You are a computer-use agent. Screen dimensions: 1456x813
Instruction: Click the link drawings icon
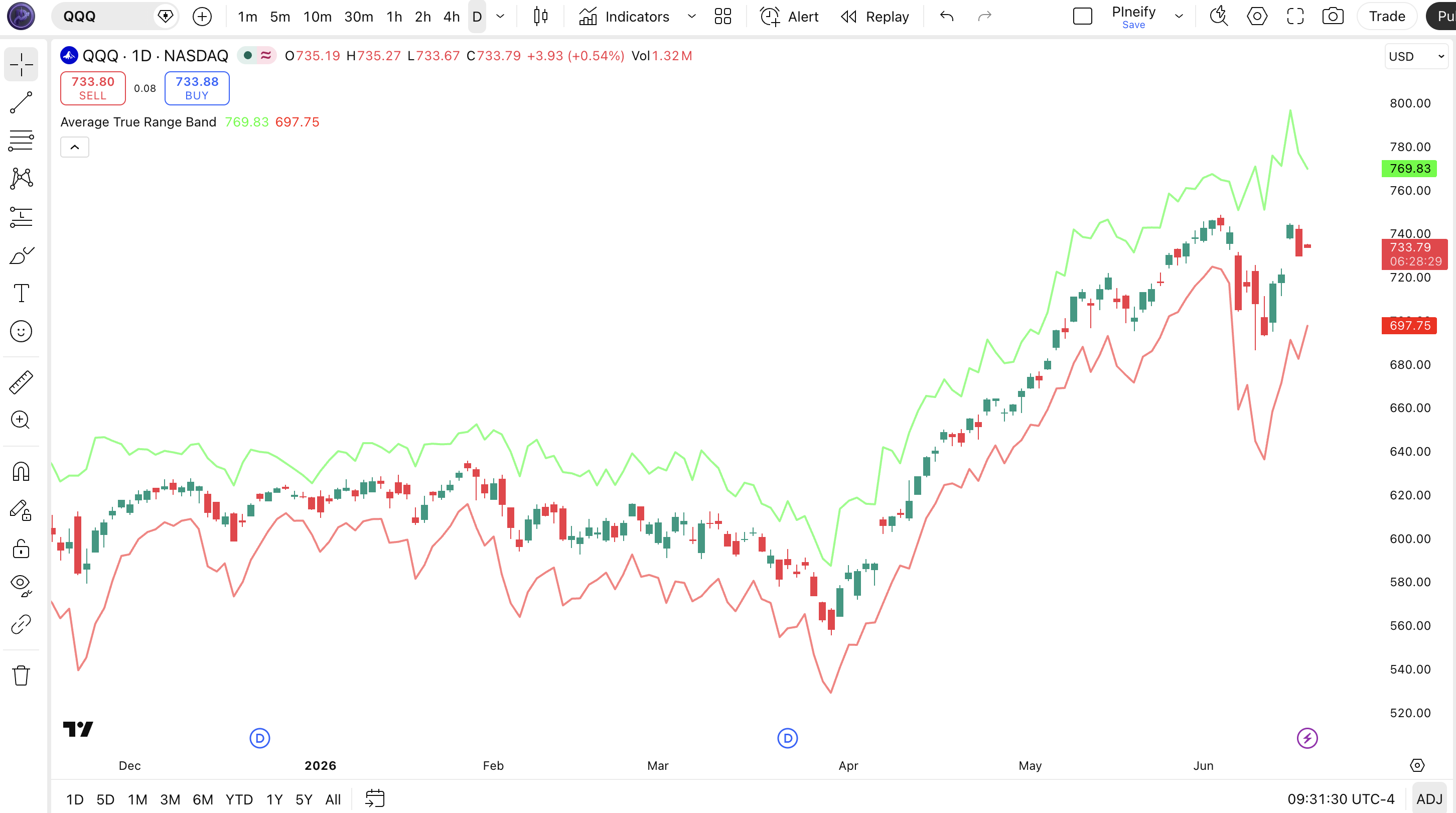click(x=21, y=624)
